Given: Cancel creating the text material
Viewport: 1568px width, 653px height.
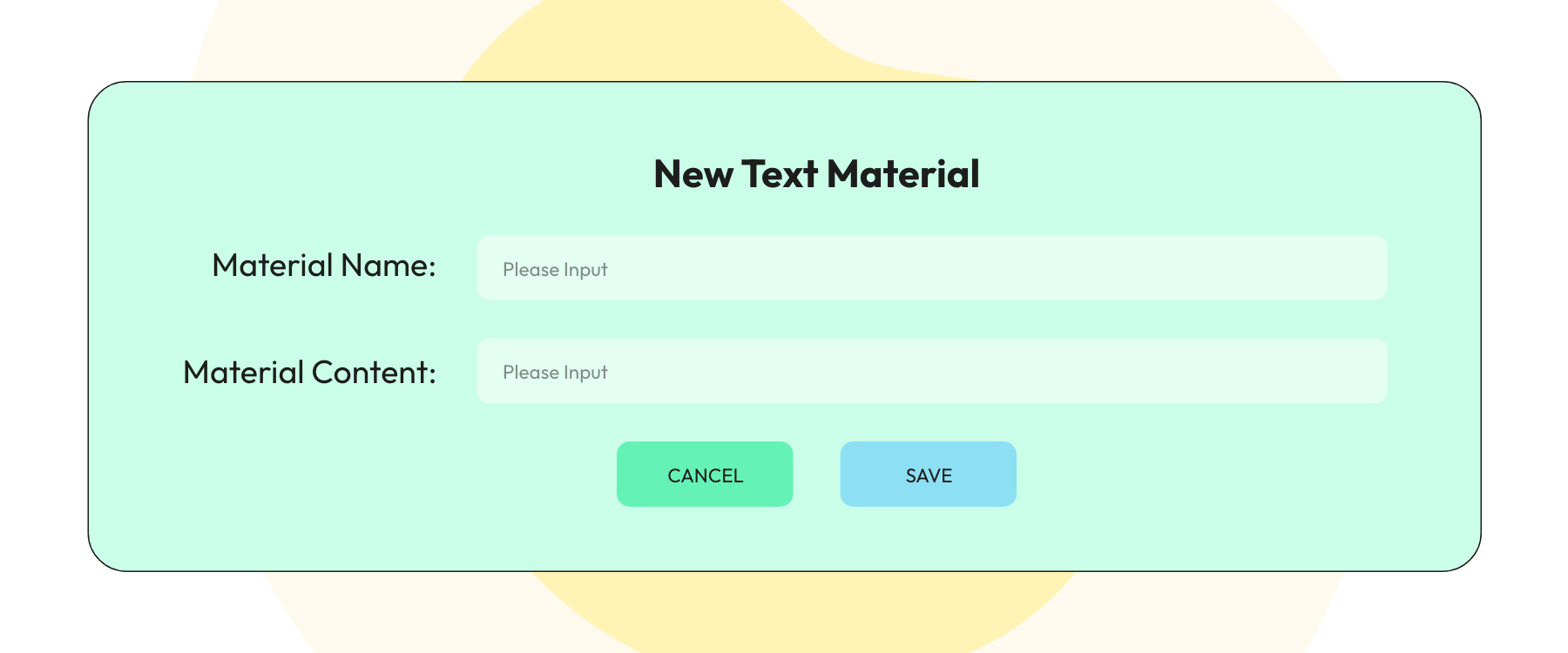Looking at the screenshot, I should pyautogui.click(x=704, y=474).
